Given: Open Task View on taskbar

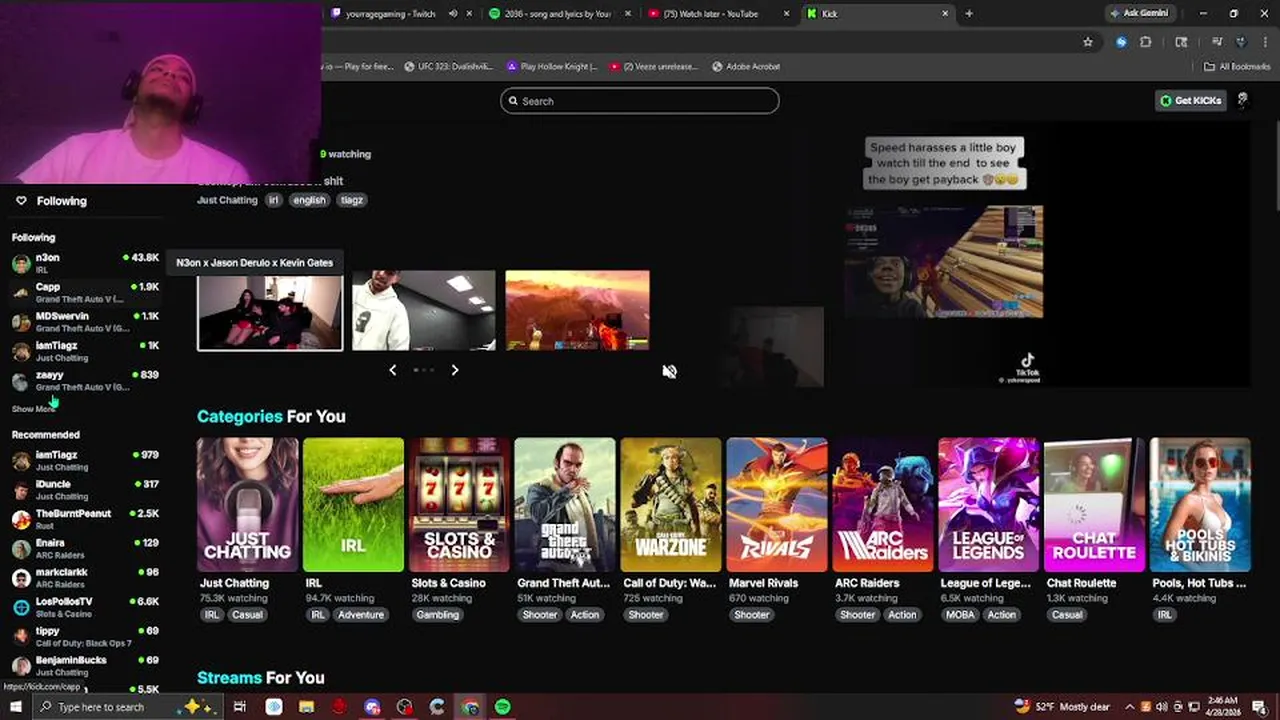Looking at the screenshot, I should (x=240, y=707).
